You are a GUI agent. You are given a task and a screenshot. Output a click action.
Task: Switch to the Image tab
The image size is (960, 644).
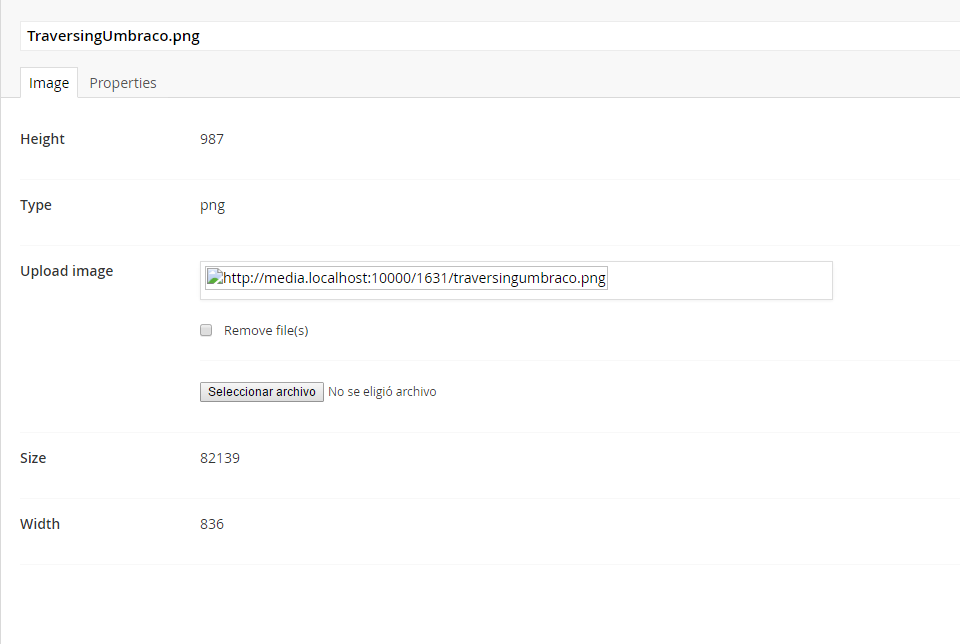pyautogui.click(x=49, y=83)
